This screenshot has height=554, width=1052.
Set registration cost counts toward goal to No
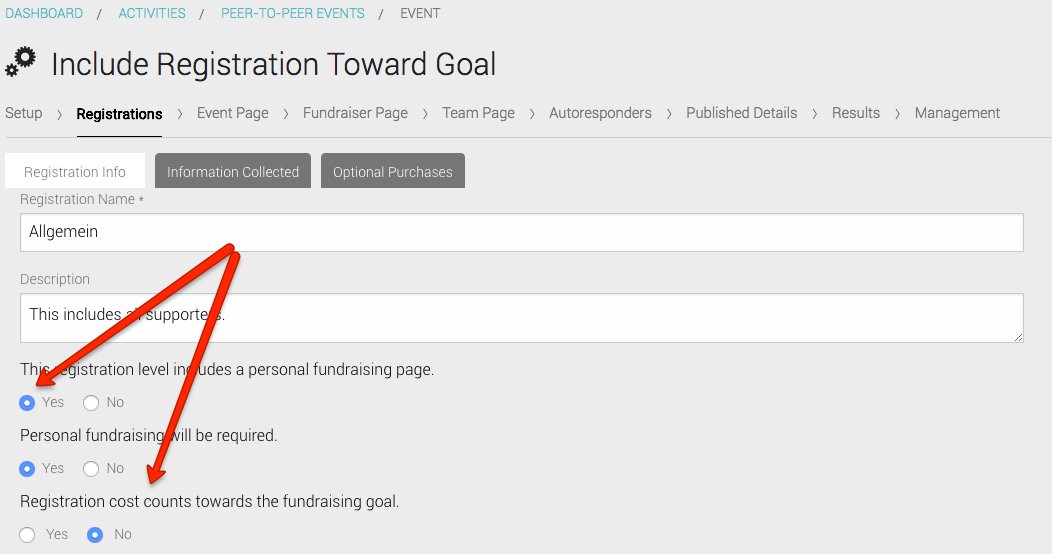click(95, 535)
